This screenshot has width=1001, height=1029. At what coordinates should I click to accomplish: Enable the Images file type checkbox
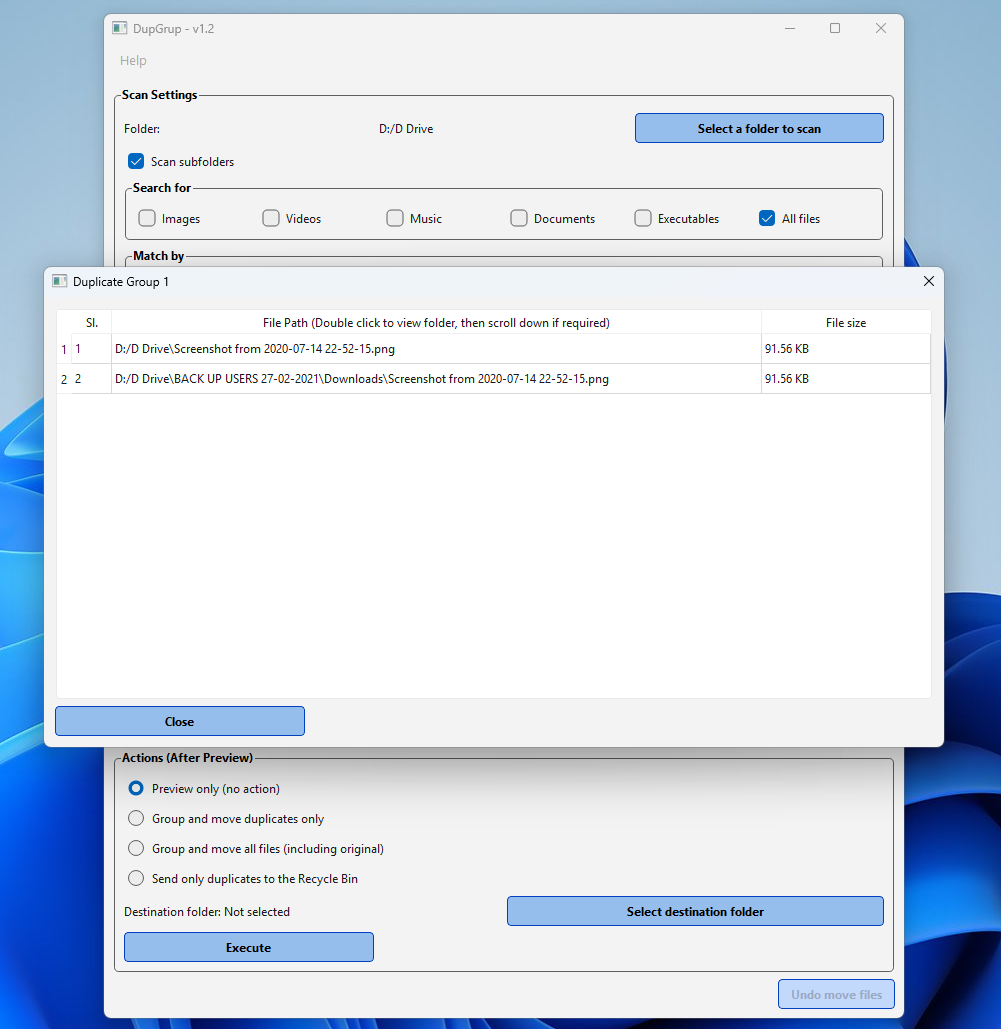click(146, 217)
